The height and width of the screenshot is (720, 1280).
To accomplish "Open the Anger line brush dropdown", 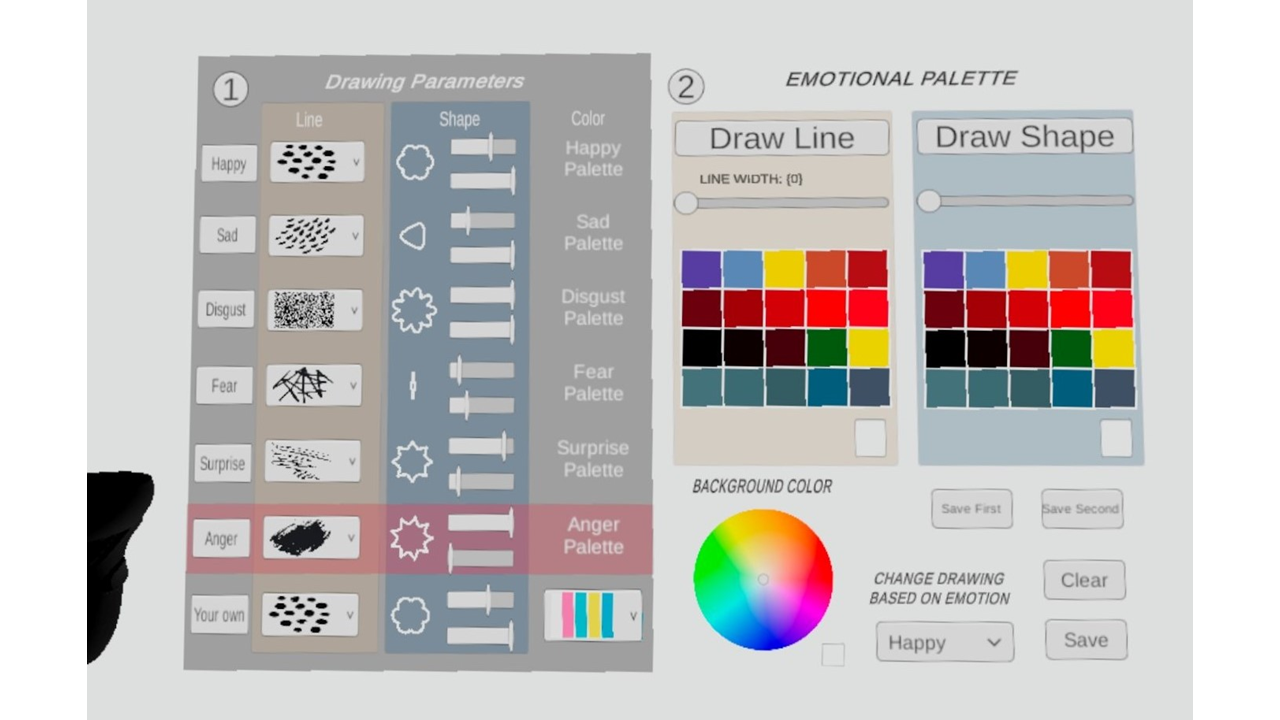I will (311, 538).
